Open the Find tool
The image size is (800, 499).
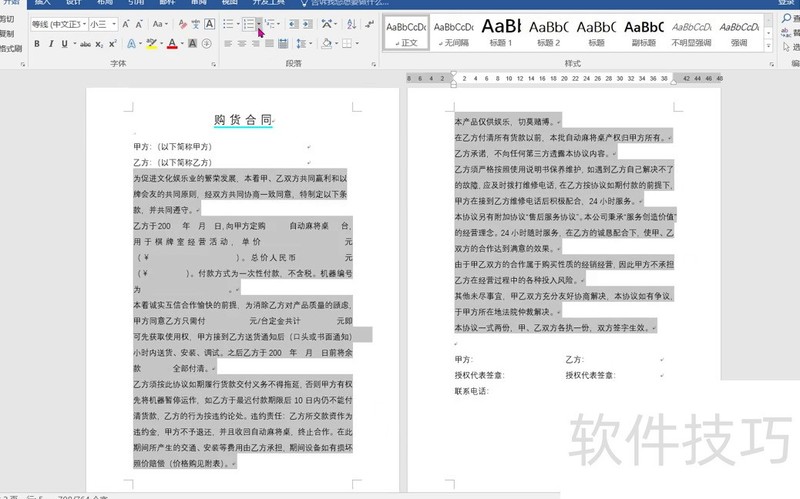tap(790, 18)
